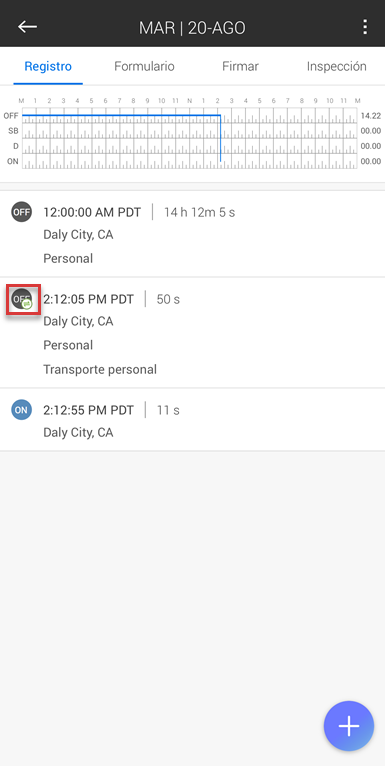
Task: Click the OFF status icon at 12:00:00 AM
Action: (22, 212)
